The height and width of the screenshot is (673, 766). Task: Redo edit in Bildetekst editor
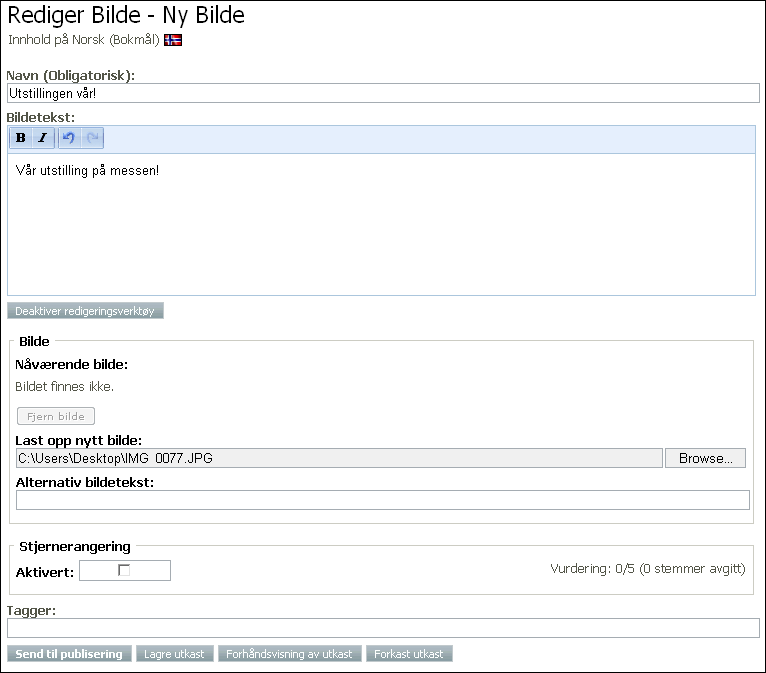(92, 138)
